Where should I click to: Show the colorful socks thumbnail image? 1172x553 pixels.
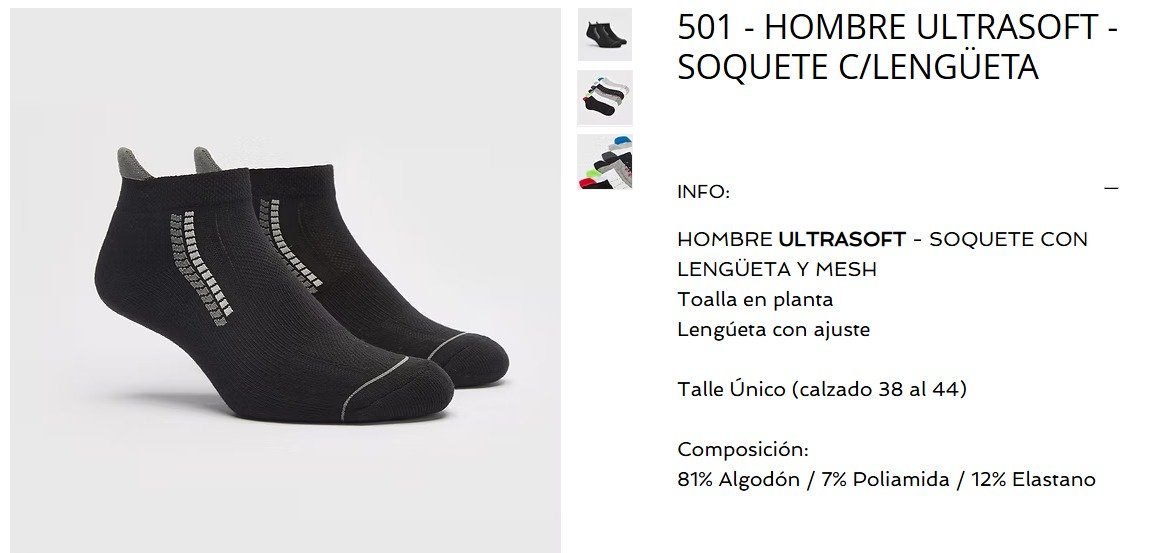605,162
